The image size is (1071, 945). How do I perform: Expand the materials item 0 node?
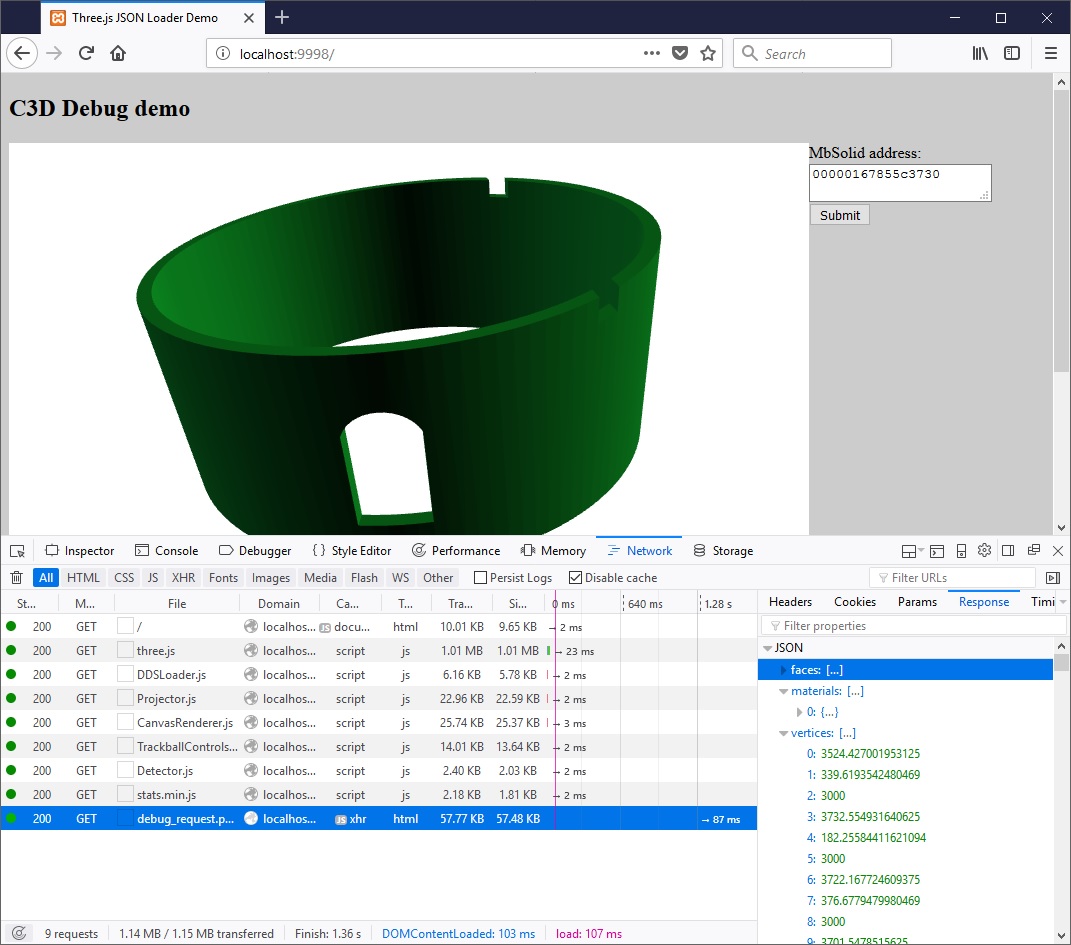point(799,712)
